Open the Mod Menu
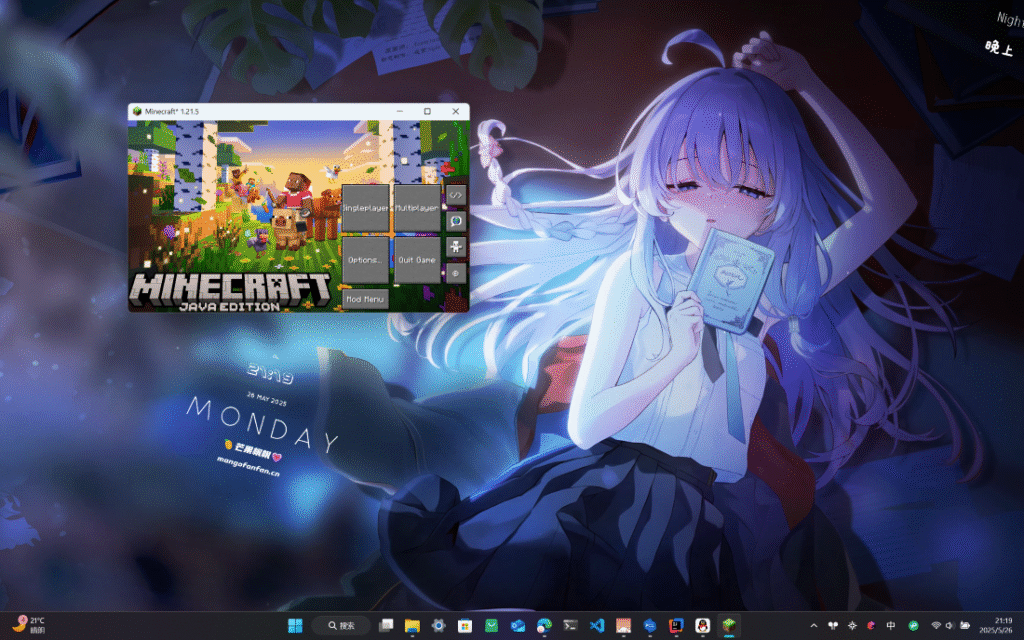1024x640 pixels. [x=366, y=298]
